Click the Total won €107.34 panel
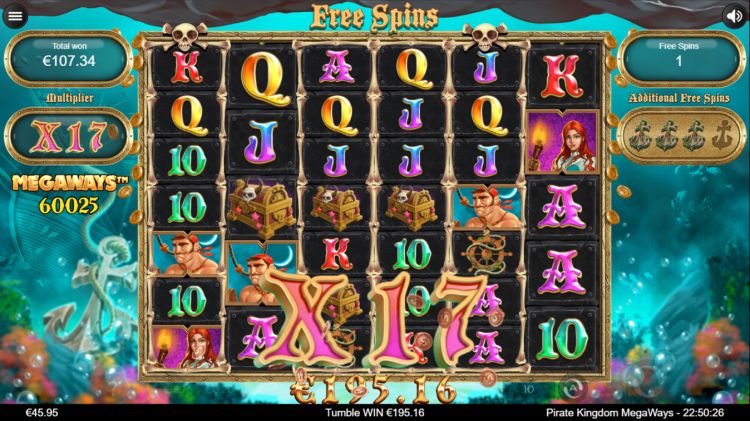The image size is (750, 421). tap(69, 58)
